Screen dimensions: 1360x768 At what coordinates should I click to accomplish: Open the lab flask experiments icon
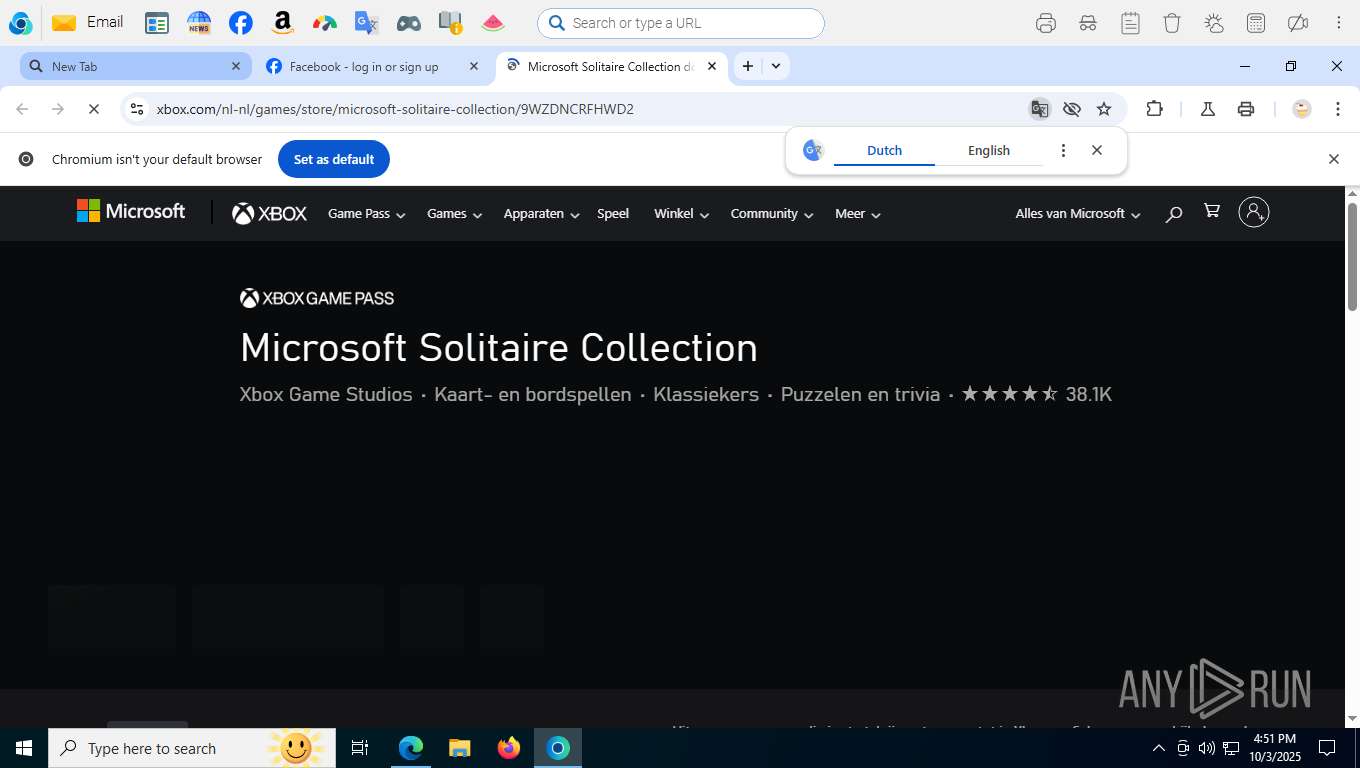1208,109
